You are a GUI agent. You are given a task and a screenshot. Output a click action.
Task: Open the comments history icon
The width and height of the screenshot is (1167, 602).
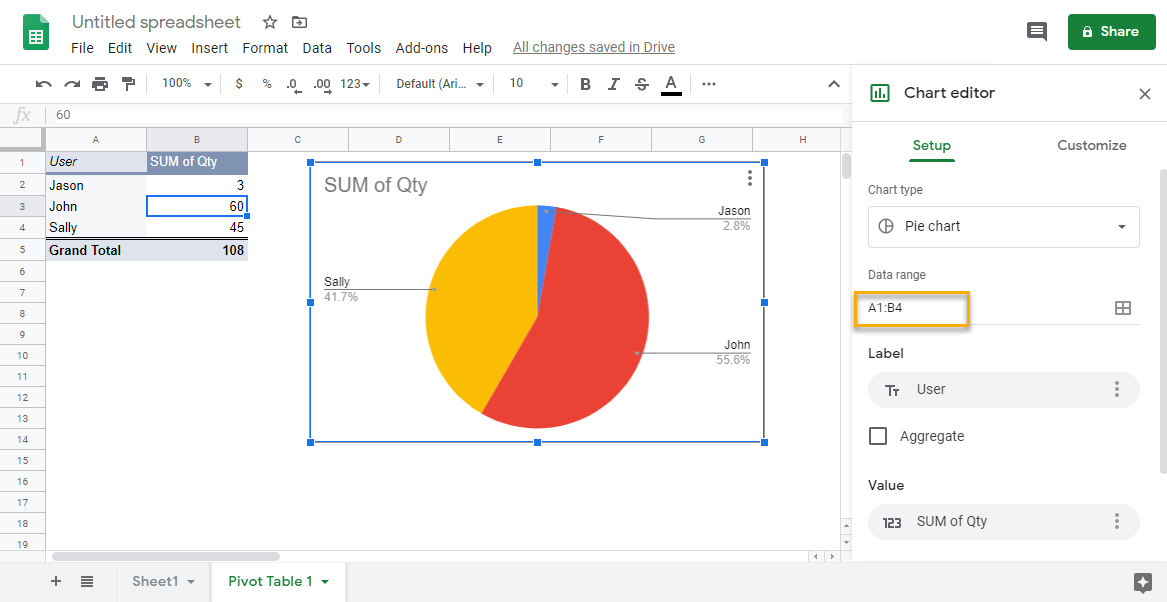coord(1037,31)
